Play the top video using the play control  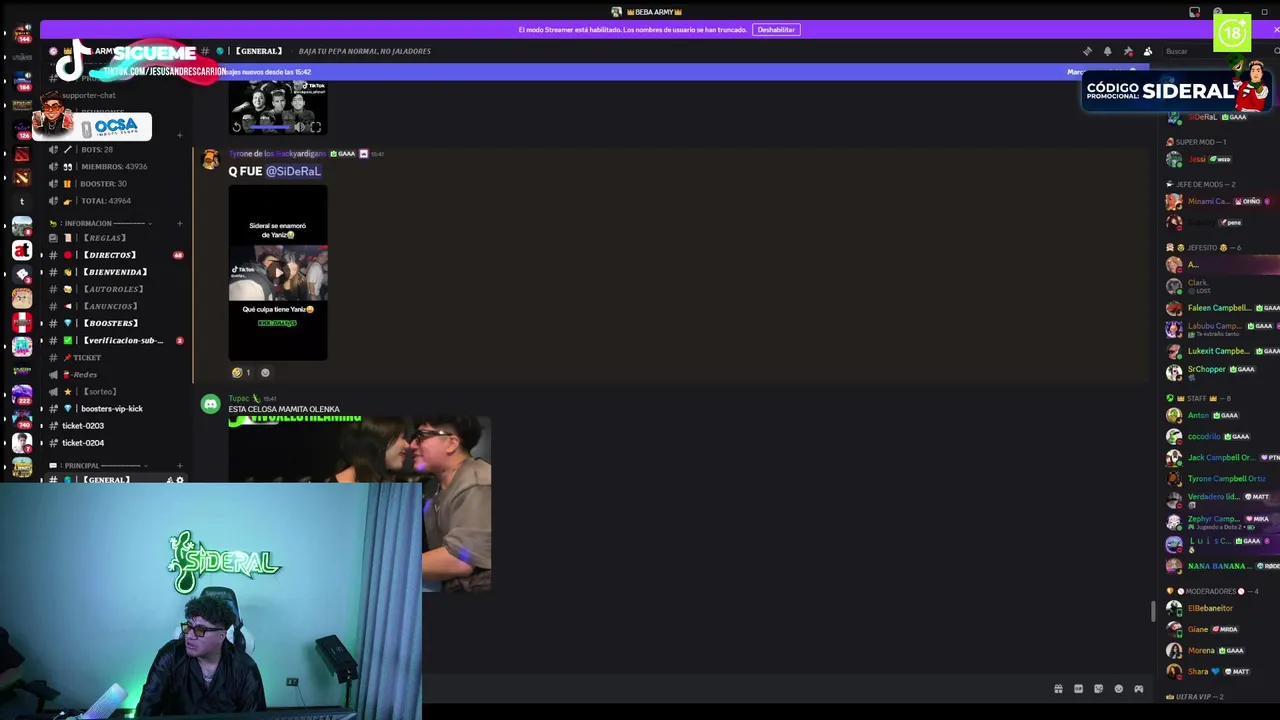237,127
